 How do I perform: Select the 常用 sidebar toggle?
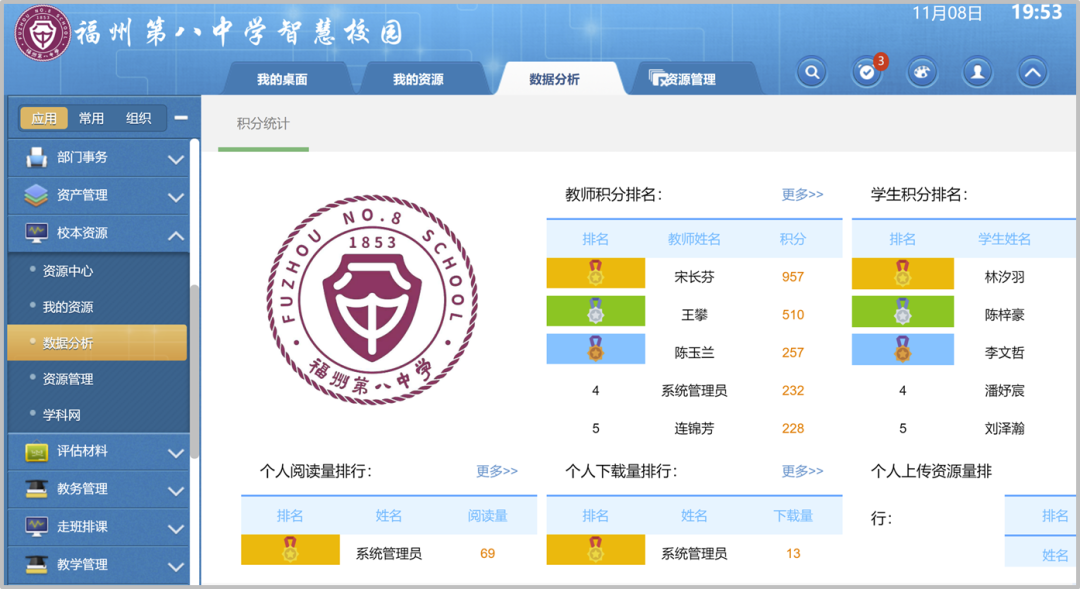[91, 118]
